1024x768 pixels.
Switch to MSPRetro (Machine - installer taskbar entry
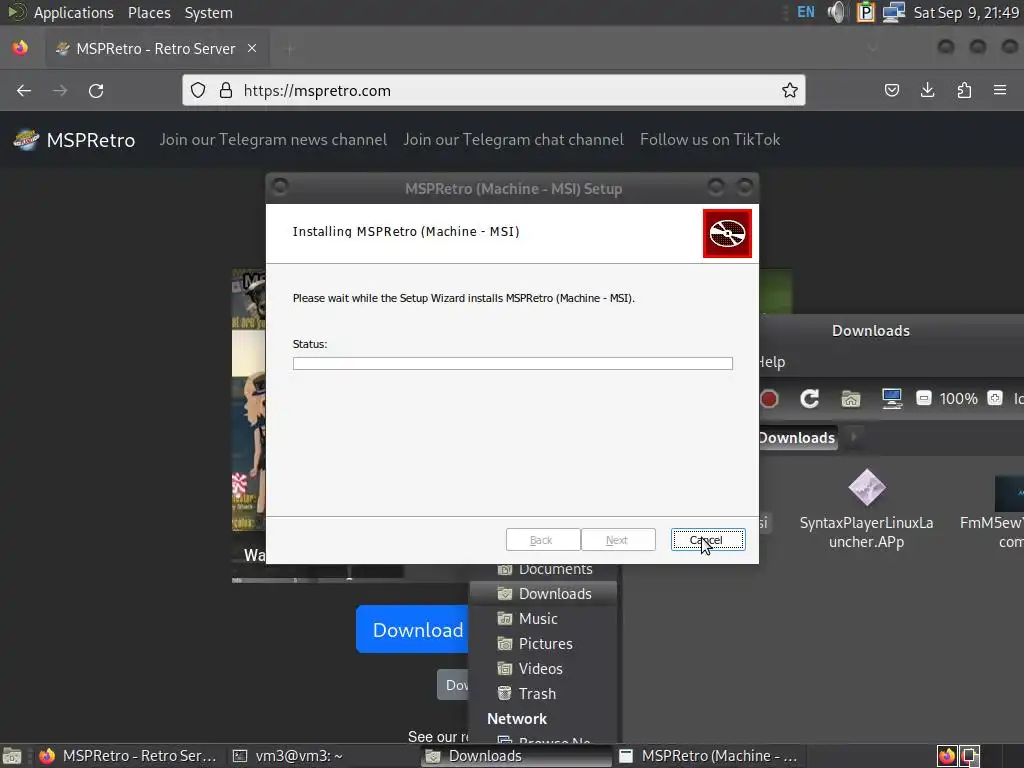tap(709, 756)
